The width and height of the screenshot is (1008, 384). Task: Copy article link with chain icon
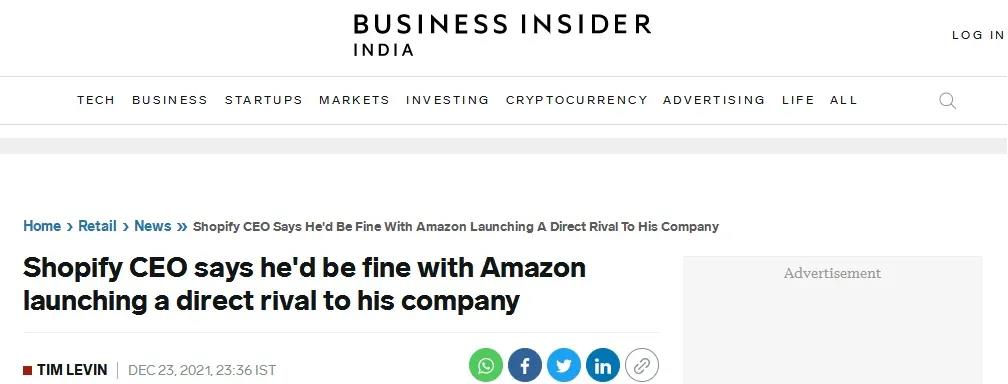tap(642, 365)
